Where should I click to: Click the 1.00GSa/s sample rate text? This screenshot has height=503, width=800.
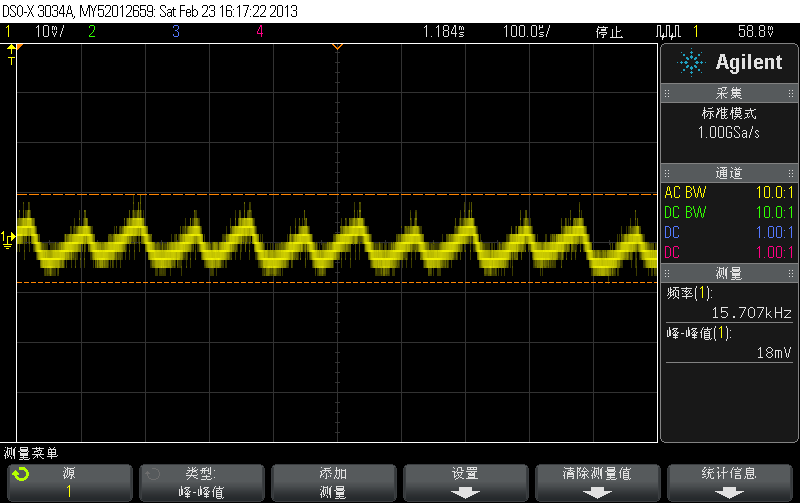point(729,133)
